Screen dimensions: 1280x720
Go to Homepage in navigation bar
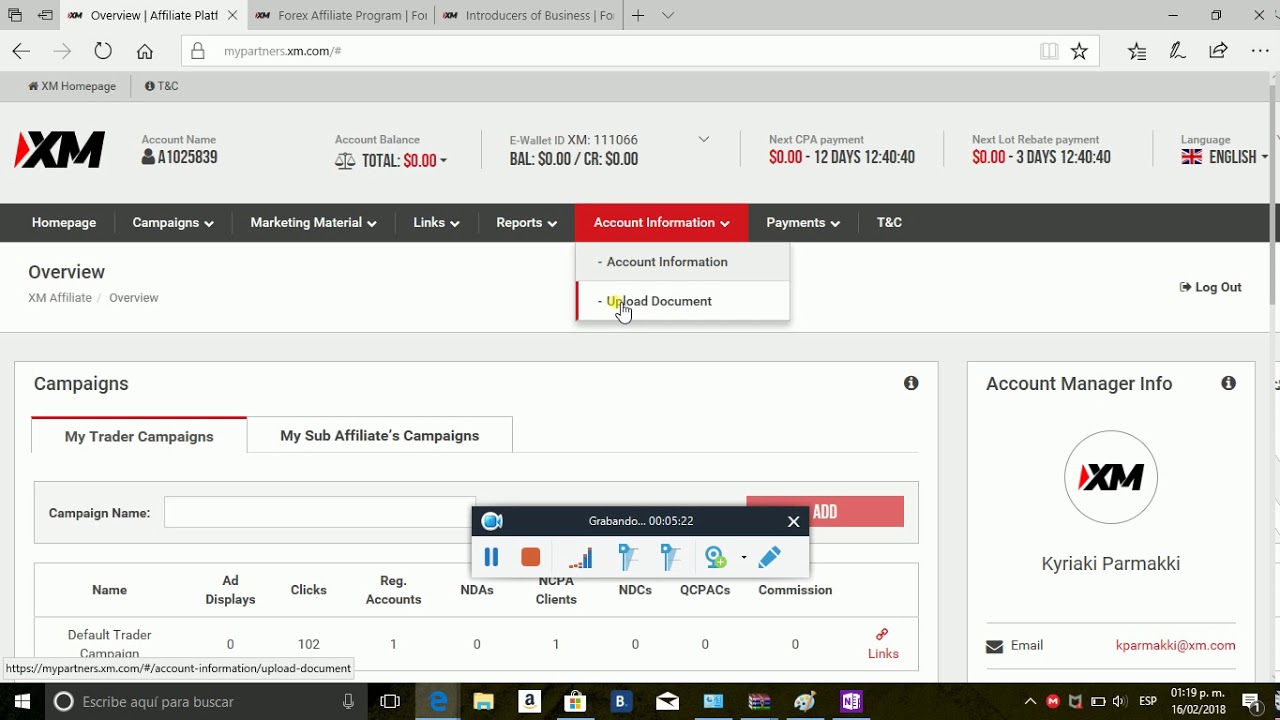[x=64, y=222]
